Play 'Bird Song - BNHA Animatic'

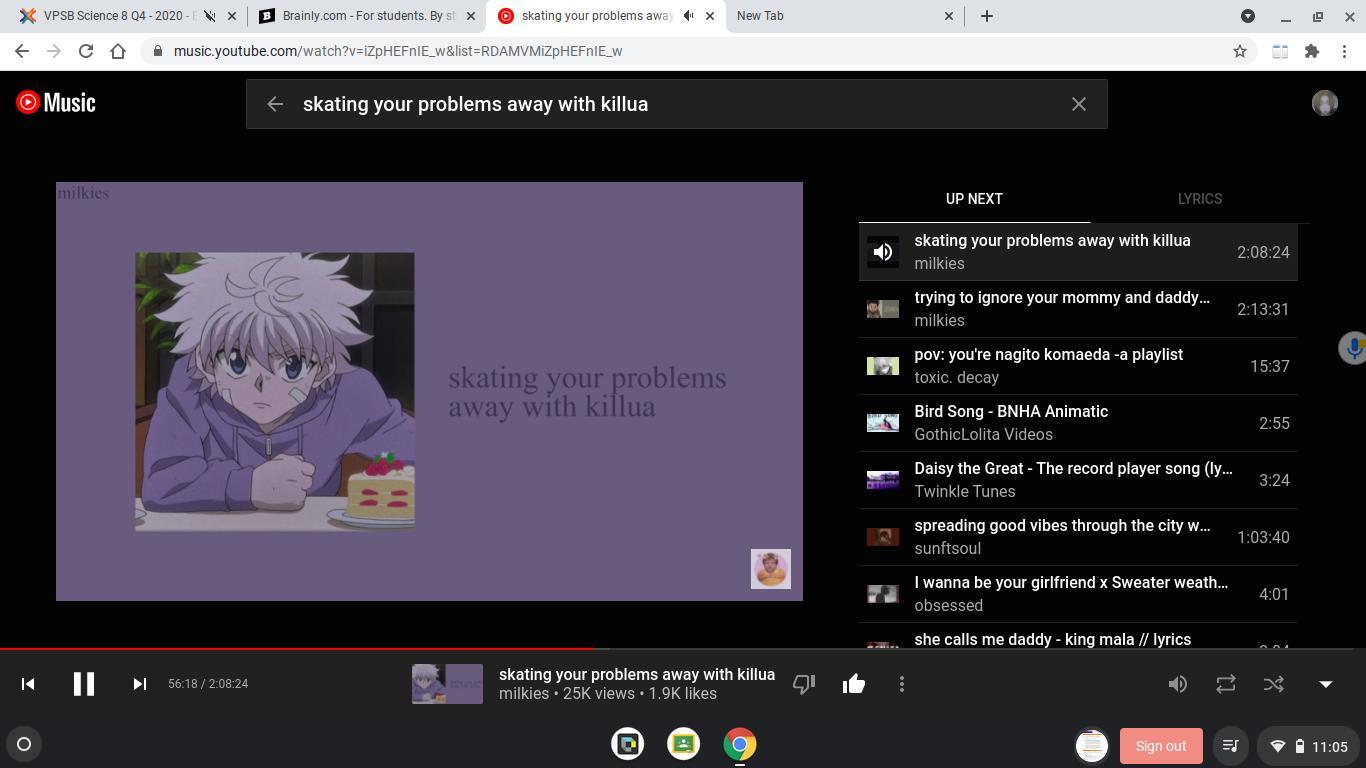[1078, 423]
